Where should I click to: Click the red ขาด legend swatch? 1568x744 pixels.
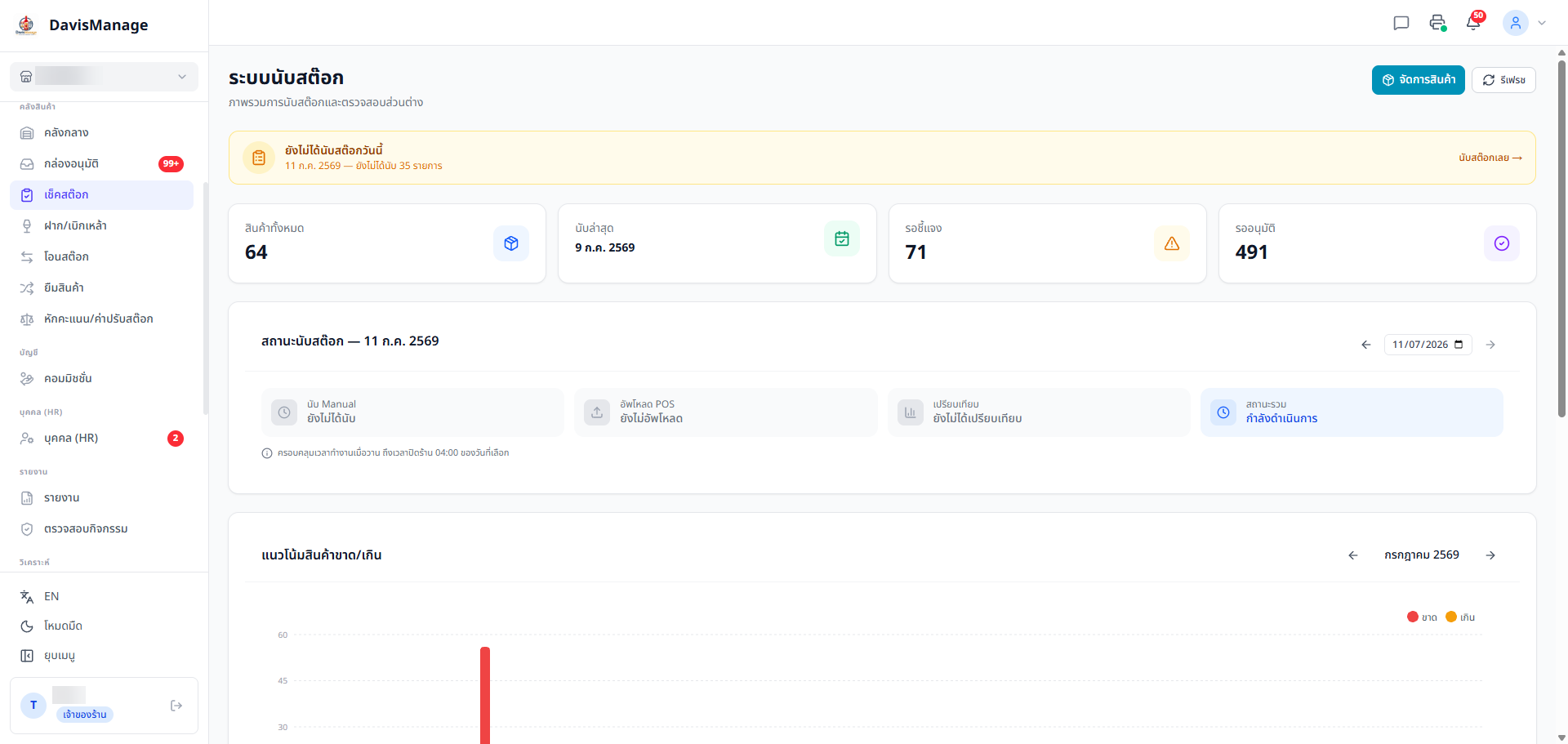coord(1413,617)
